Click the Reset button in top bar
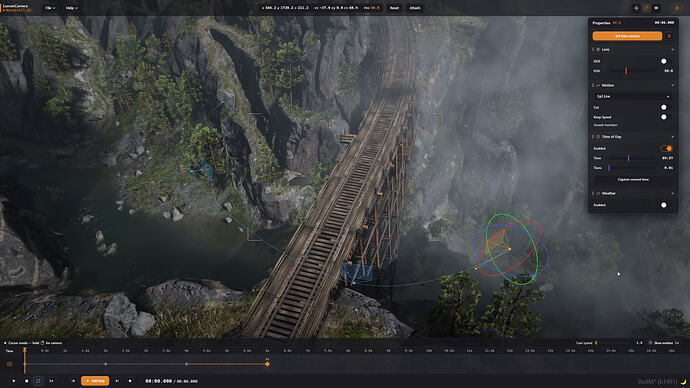 [x=394, y=8]
